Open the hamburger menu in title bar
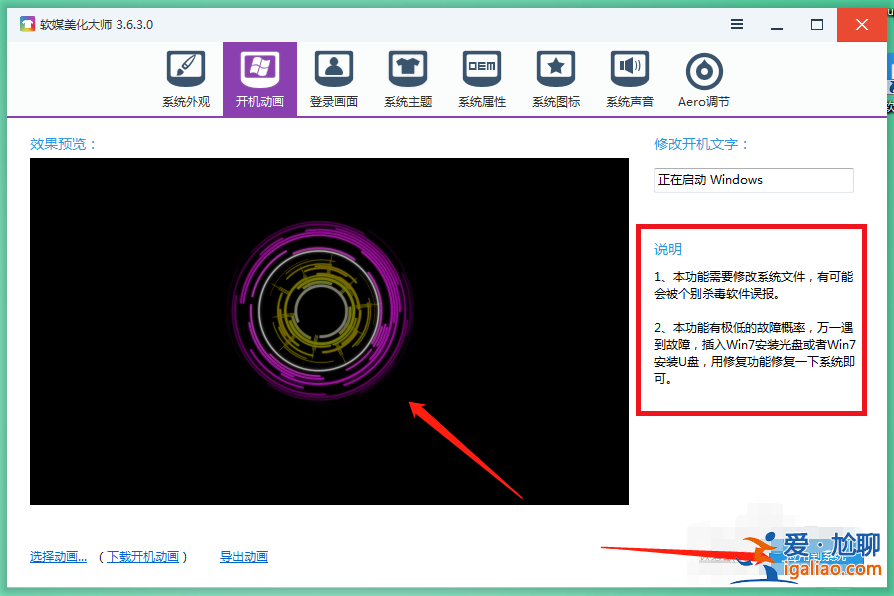894x596 pixels. coord(737,23)
